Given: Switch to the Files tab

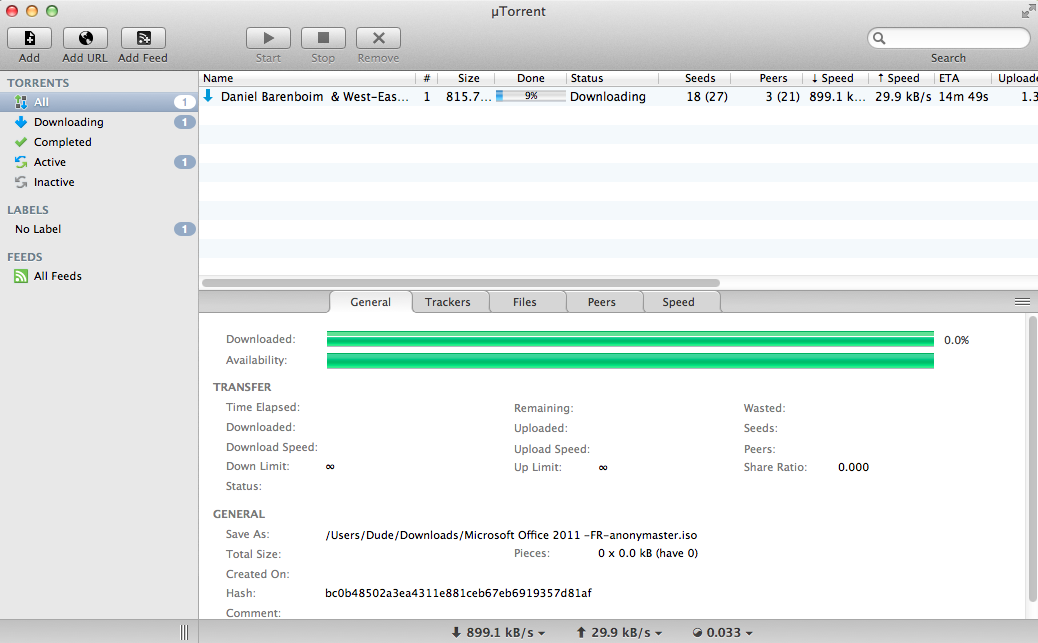Looking at the screenshot, I should pyautogui.click(x=525, y=302).
